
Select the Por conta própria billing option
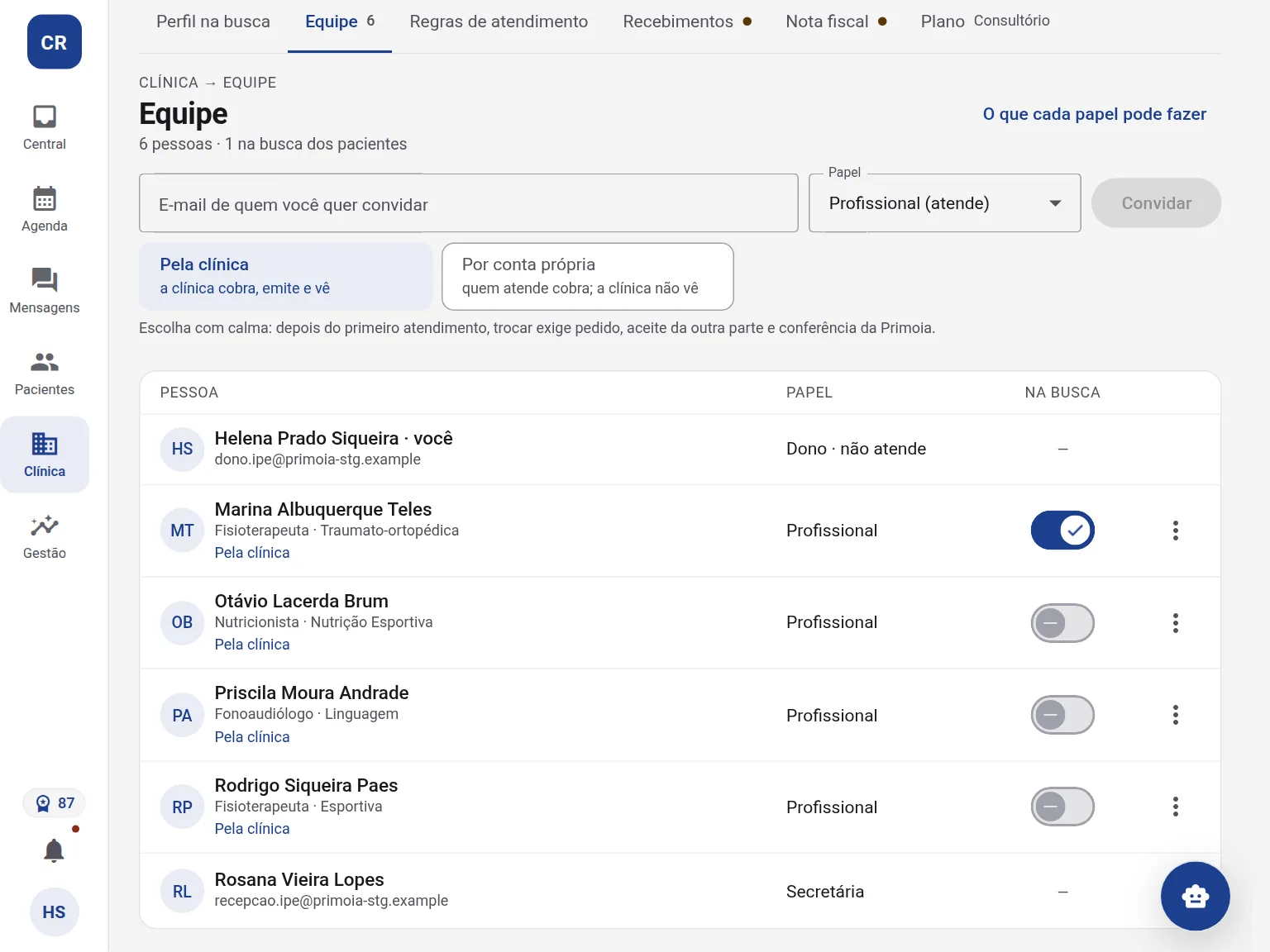pos(588,276)
